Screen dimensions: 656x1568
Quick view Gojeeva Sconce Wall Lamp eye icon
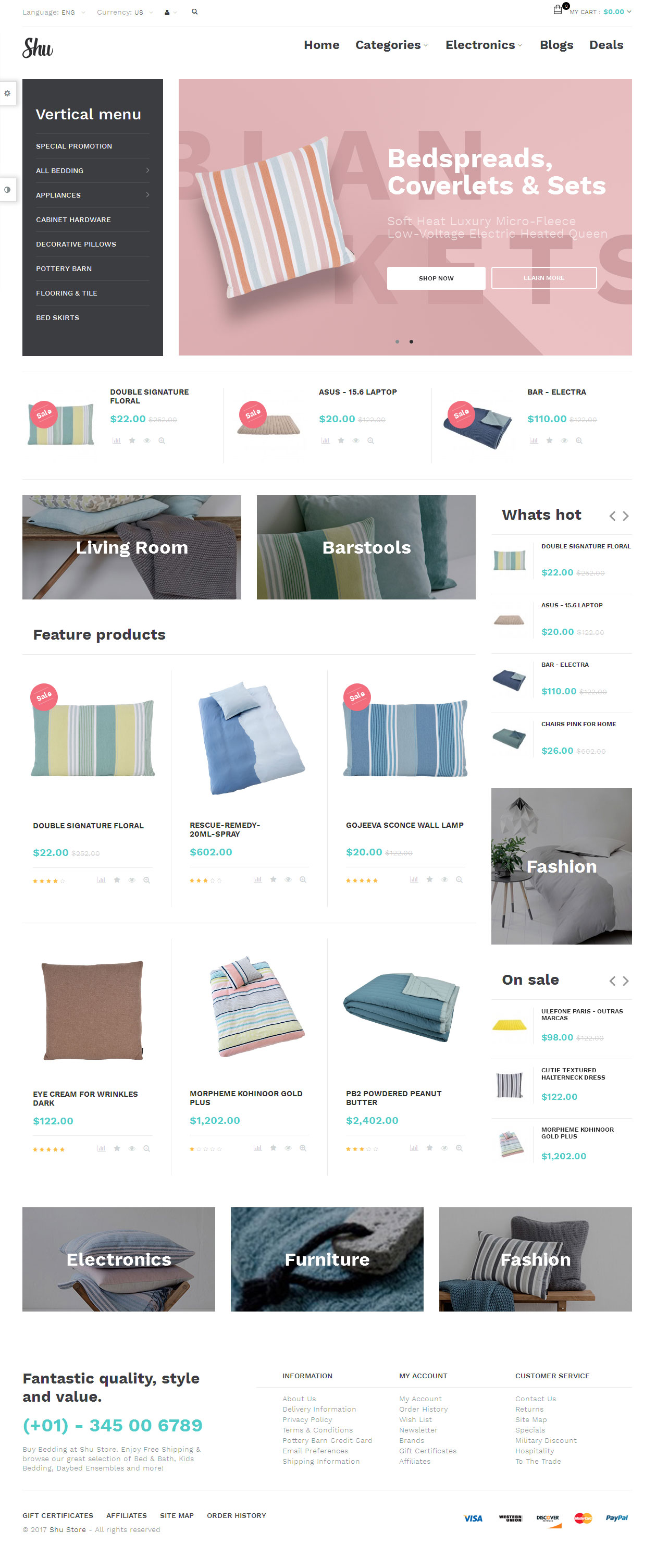pos(444,879)
